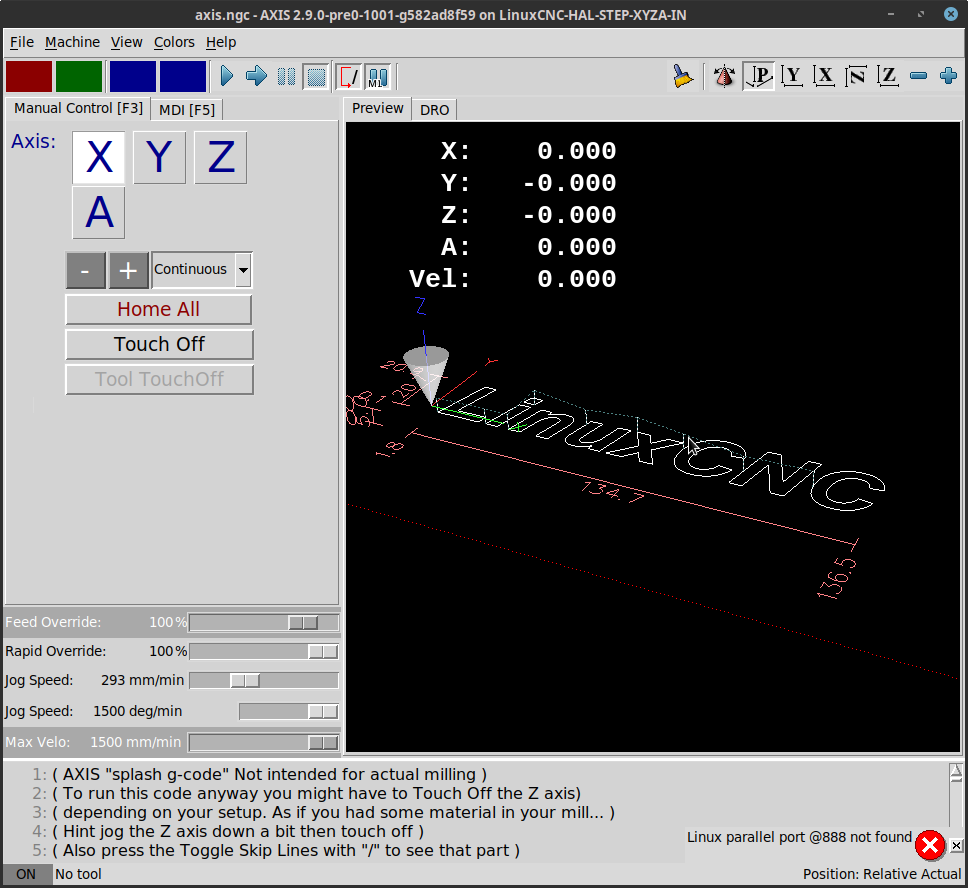This screenshot has height=888, width=968.
Task: Zoom in with plus icon
Action: (x=948, y=76)
